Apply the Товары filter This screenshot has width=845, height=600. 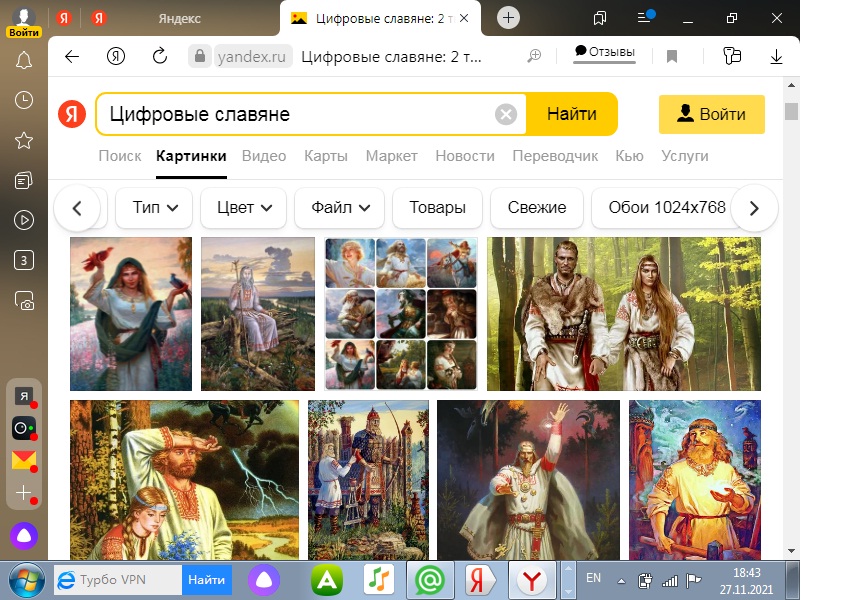coord(438,208)
